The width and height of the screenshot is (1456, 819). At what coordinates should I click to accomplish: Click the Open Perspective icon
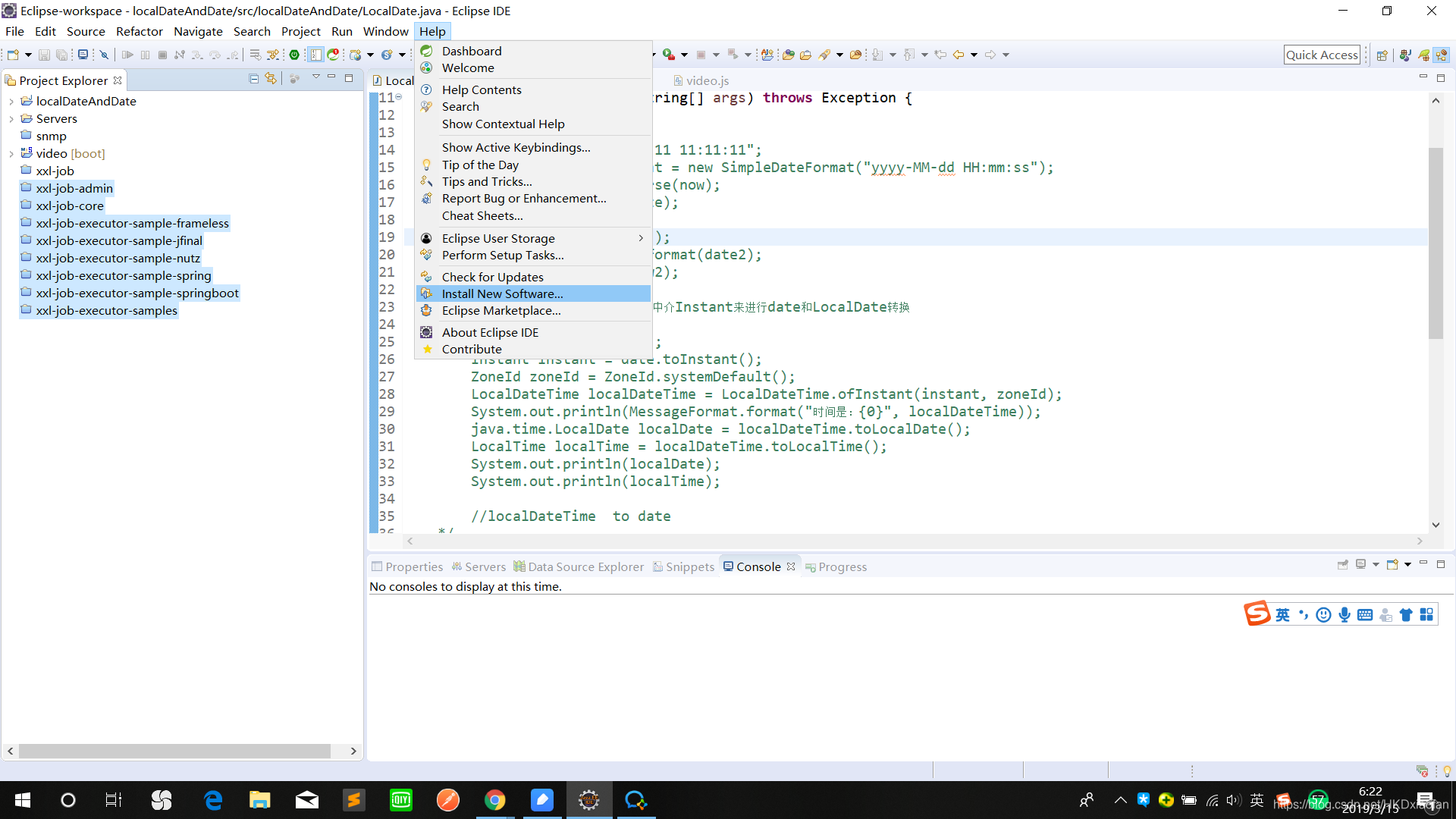[1382, 55]
